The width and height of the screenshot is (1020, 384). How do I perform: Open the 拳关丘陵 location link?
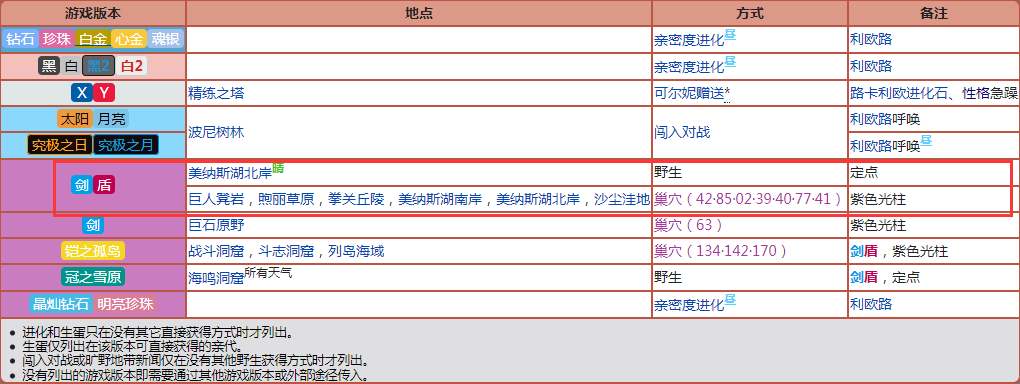[x=356, y=200]
